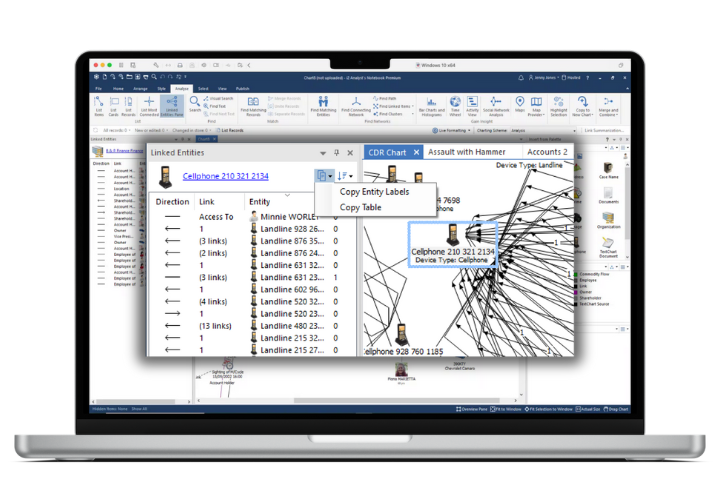The height and width of the screenshot is (500, 720).
Task: Open Link Summarization
Action: click(604, 130)
